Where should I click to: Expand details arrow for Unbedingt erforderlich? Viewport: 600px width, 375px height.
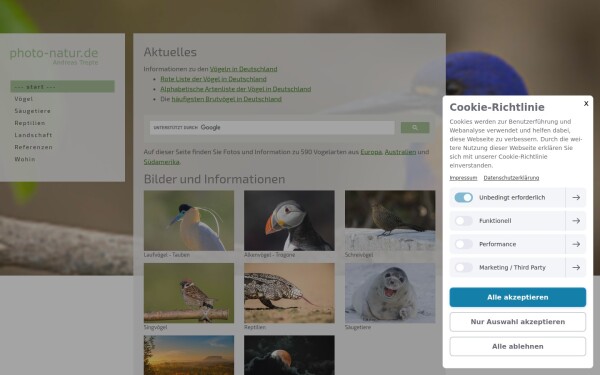[x=576, y=197]
